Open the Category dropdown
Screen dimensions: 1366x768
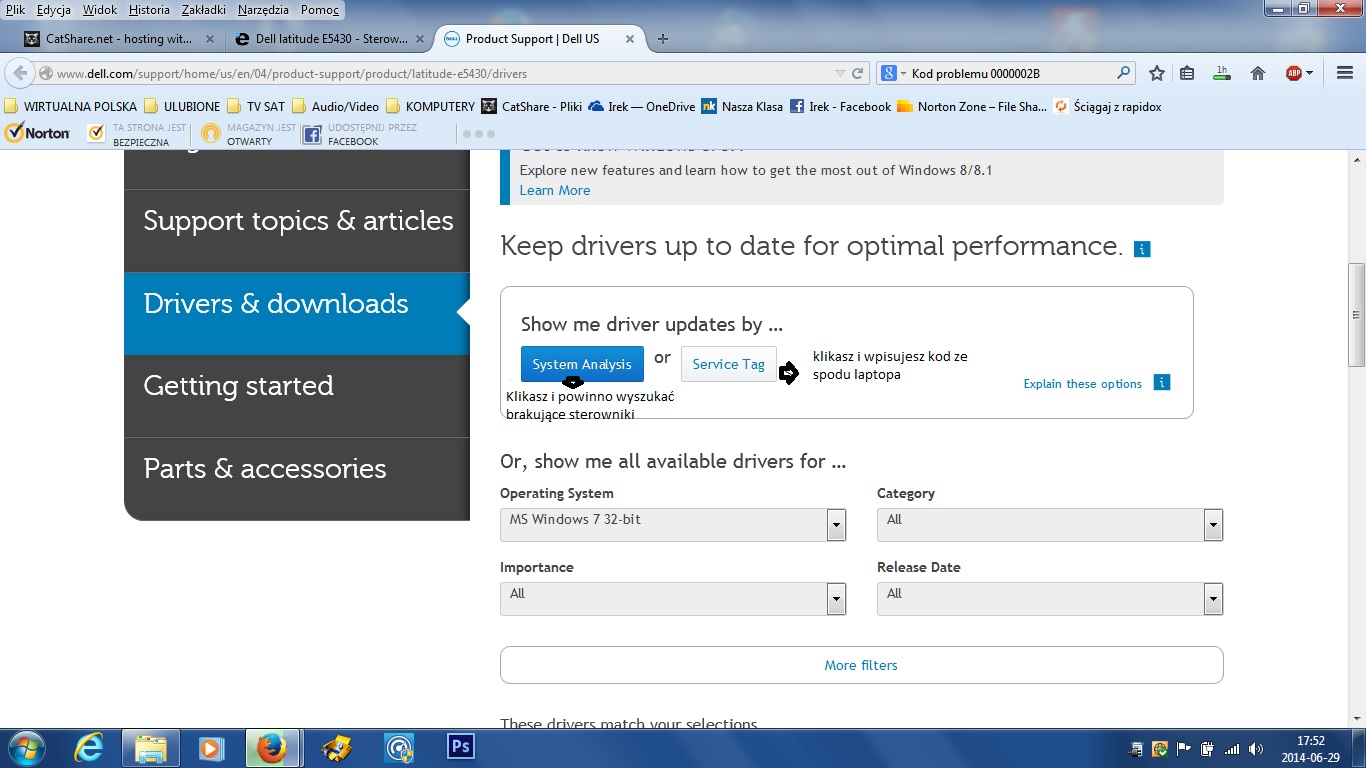1050,524
